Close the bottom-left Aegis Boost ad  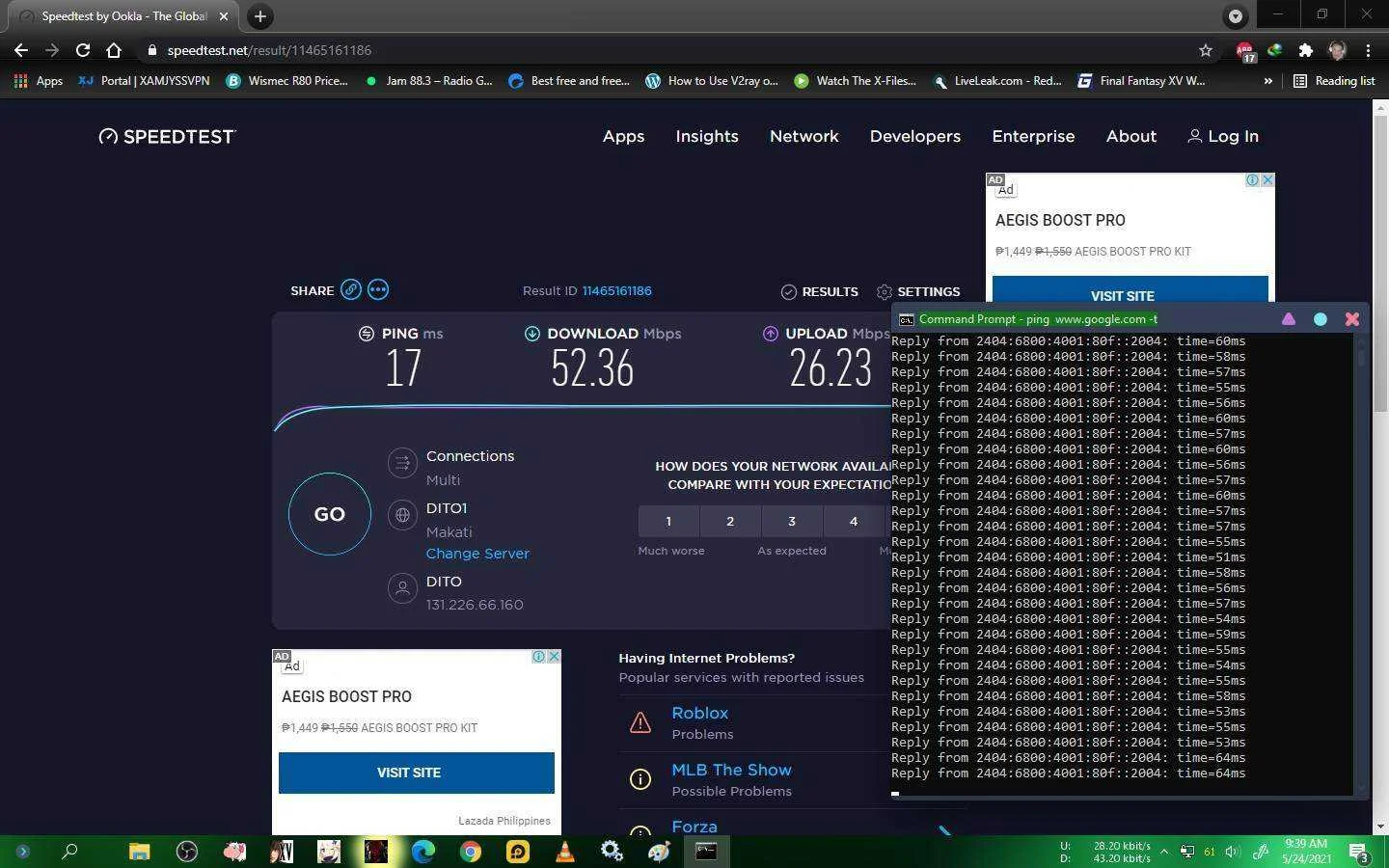point(554,657)
